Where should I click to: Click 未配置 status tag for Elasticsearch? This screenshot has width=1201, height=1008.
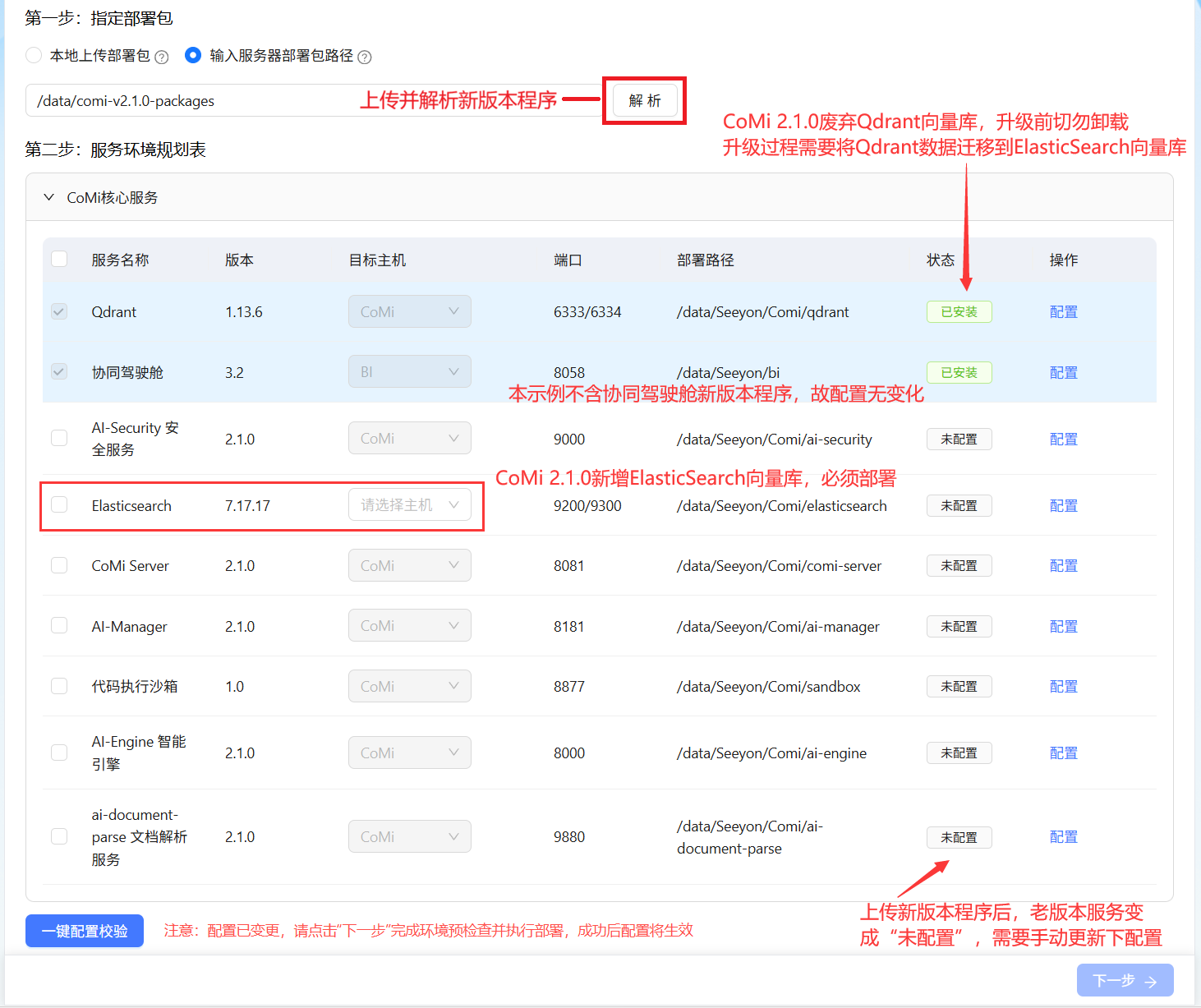[x=959, y=506]
